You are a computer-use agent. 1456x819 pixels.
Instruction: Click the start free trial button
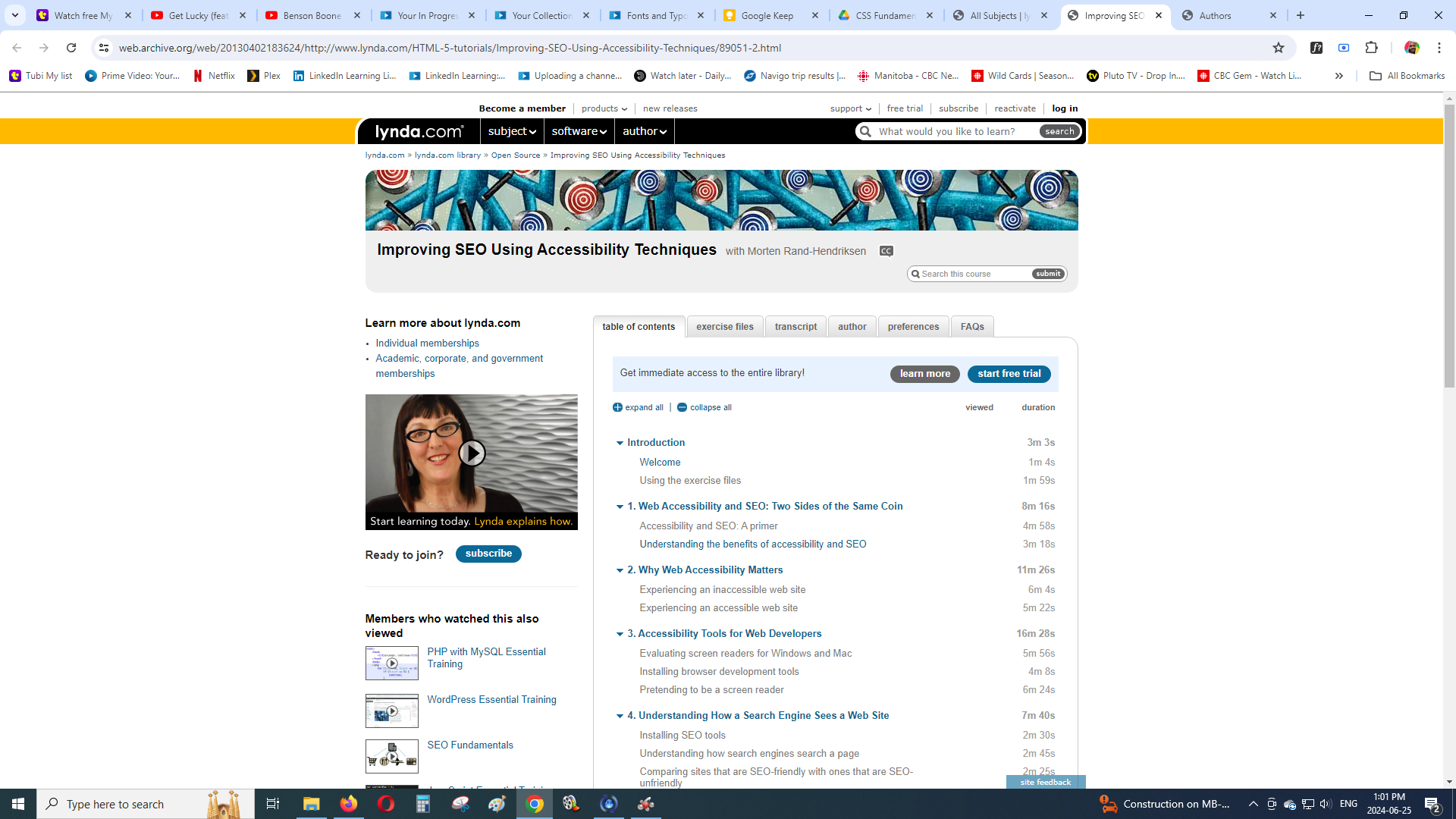1009,374
